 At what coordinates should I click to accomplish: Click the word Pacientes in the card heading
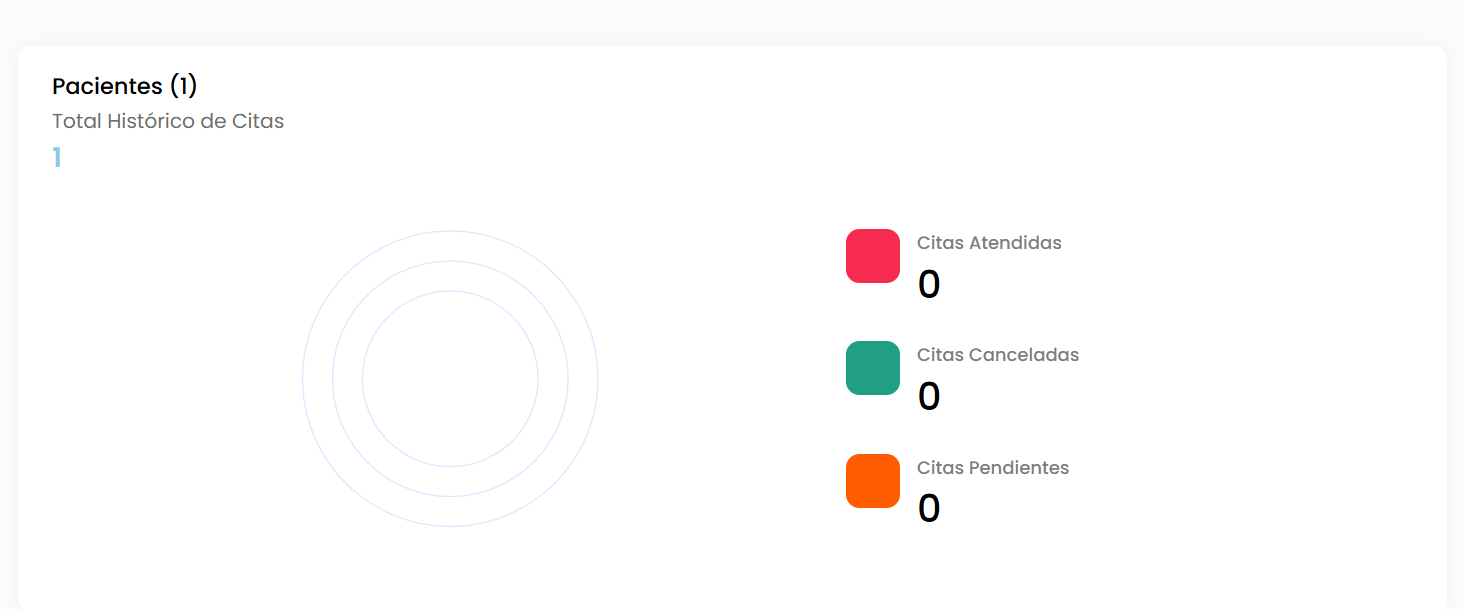[x=107, y=86]
